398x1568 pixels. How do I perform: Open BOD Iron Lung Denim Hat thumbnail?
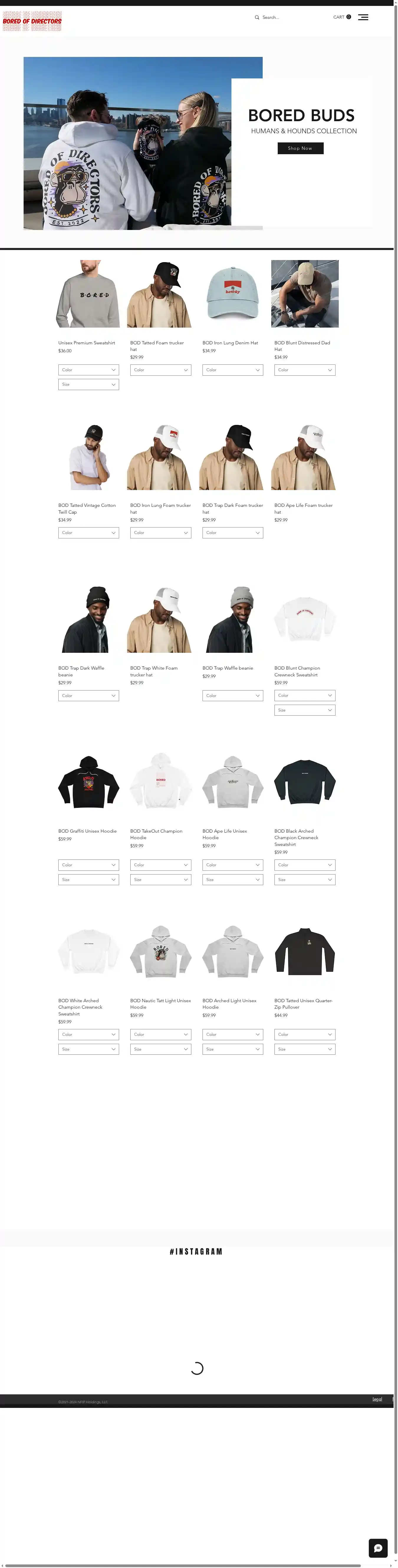coord(233,294)
